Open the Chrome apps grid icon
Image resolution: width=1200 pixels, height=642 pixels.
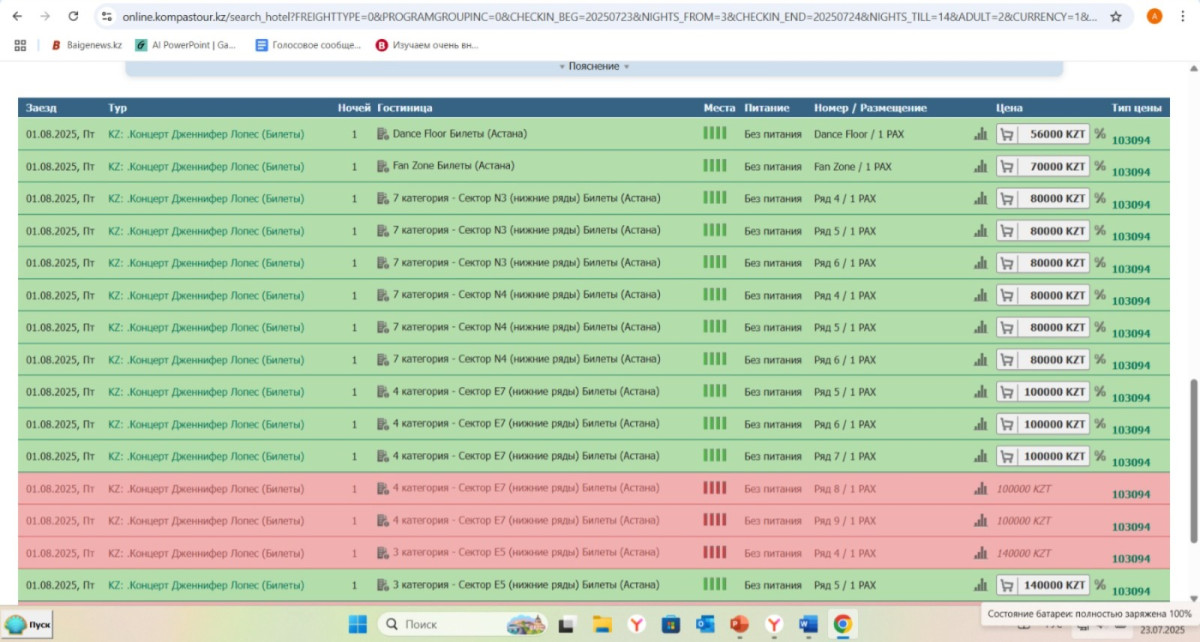[x=20, y=45]
